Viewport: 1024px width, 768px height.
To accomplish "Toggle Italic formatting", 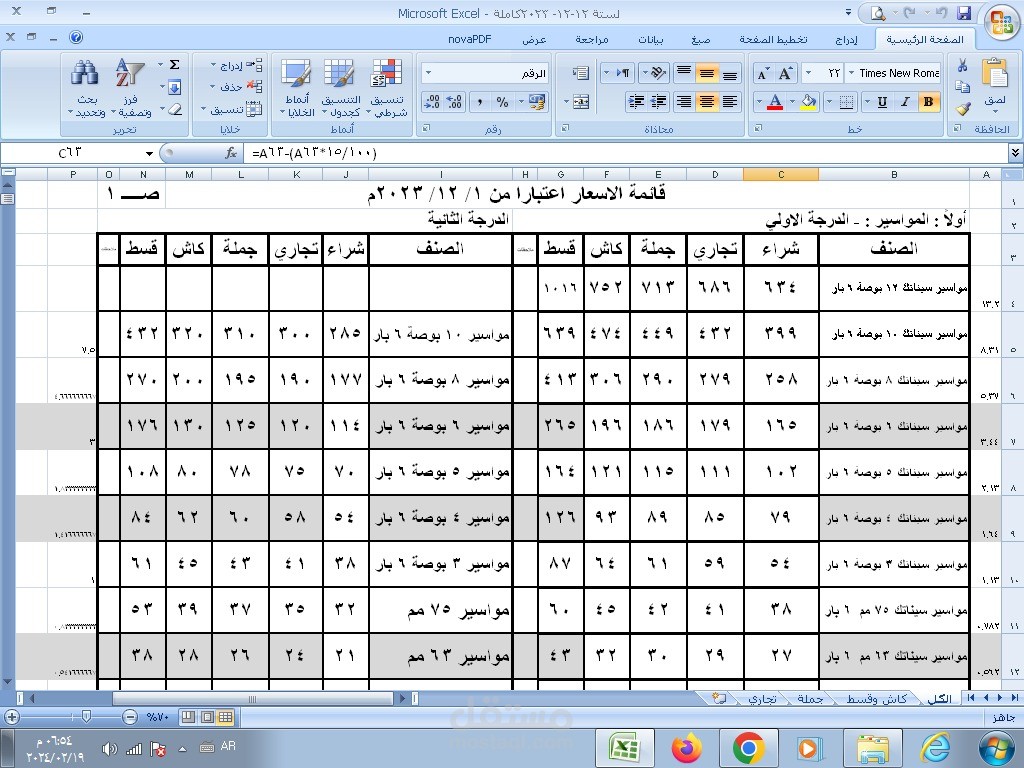I will click(905, 102).
